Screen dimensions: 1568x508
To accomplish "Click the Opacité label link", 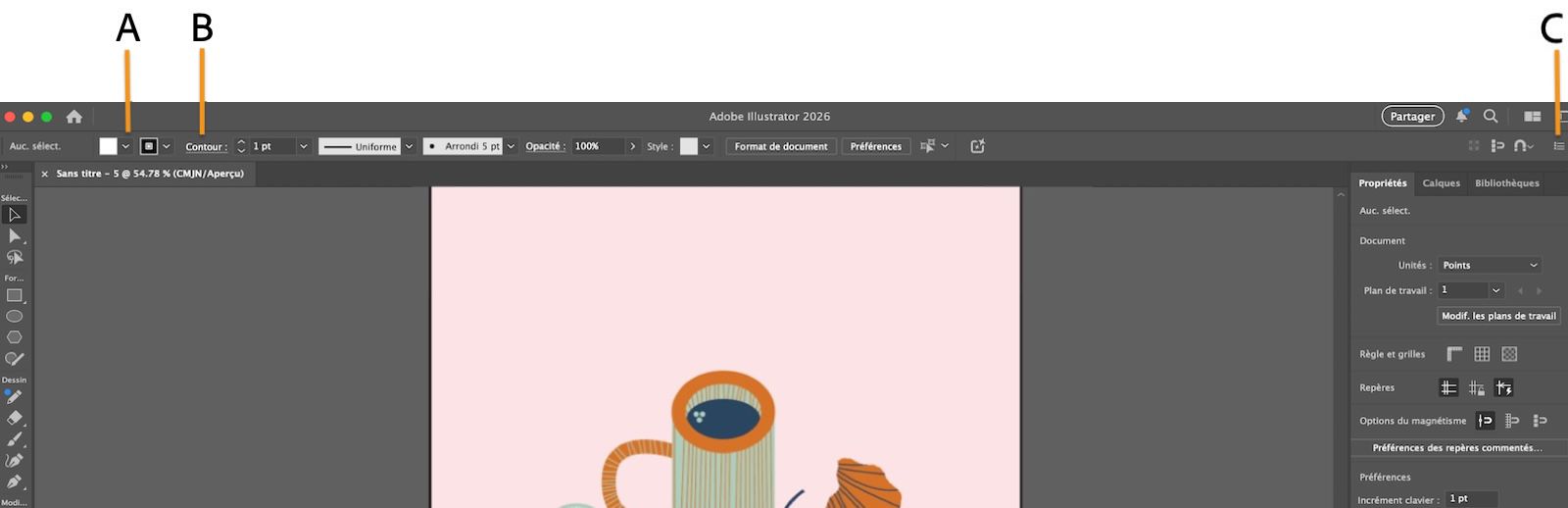I will (545, 146).
